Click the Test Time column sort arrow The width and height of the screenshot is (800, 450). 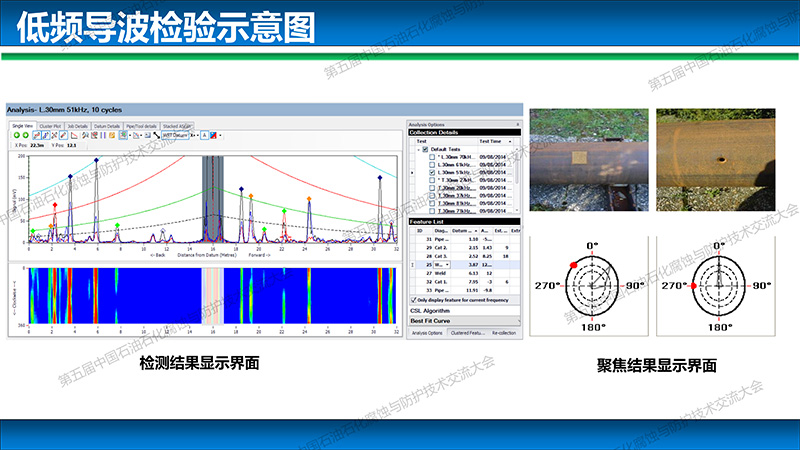coord(510,141)
